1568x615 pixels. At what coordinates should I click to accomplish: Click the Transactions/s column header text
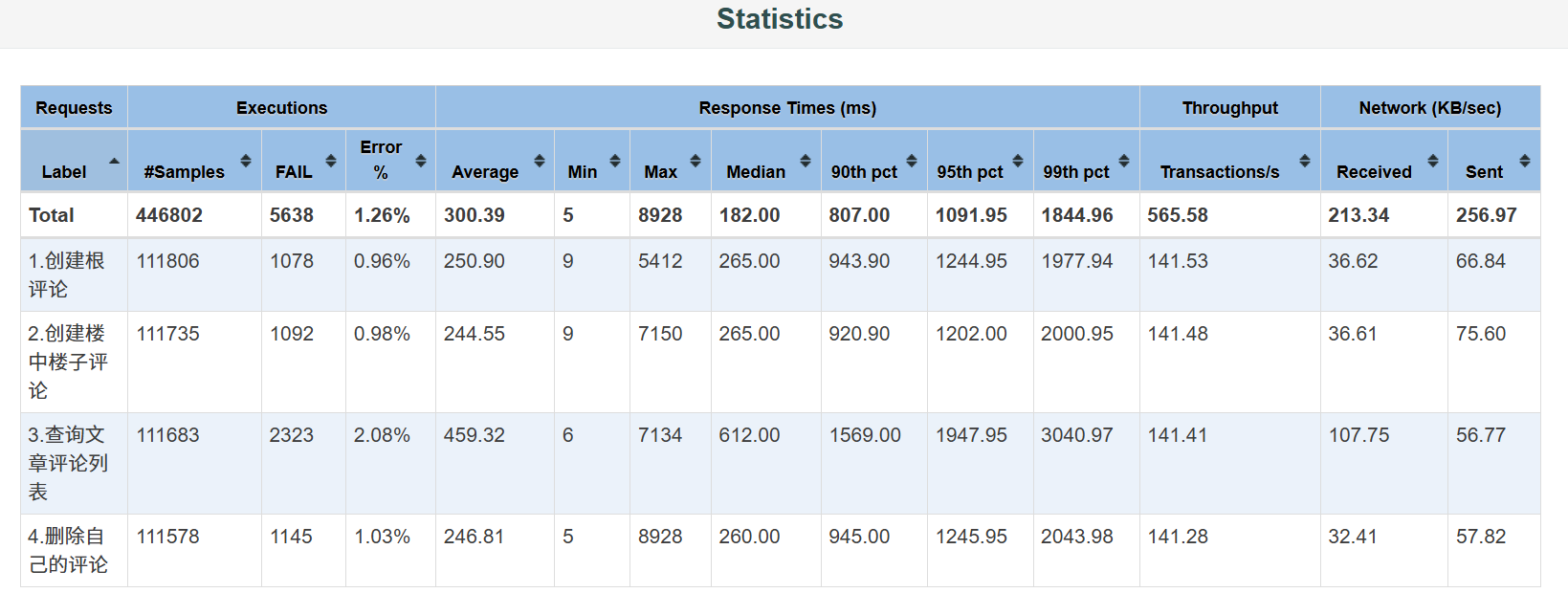[x=1220, y=172]
